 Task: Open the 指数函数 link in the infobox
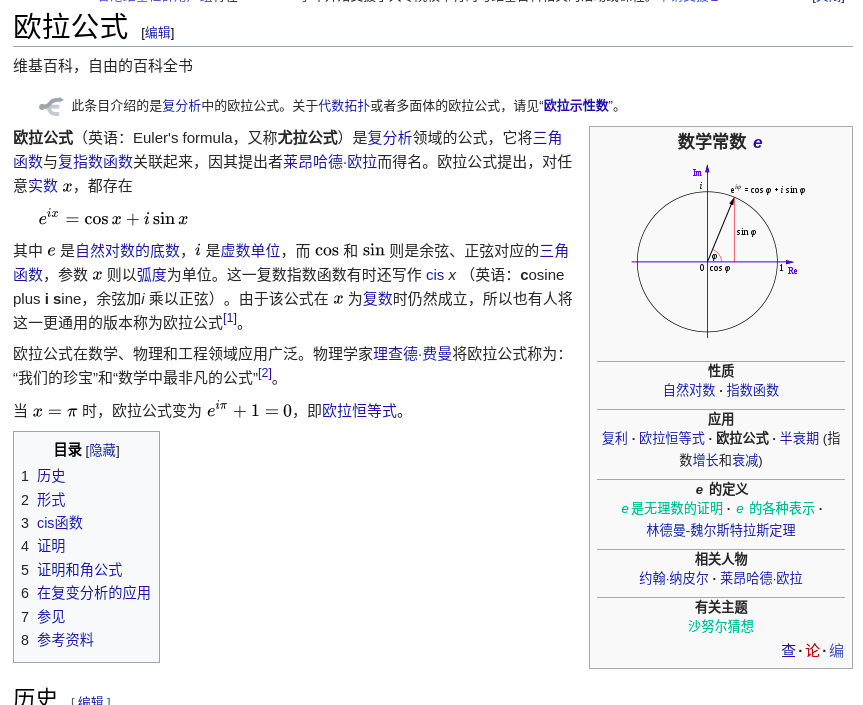pyautogui.click(x=753, y=390)
